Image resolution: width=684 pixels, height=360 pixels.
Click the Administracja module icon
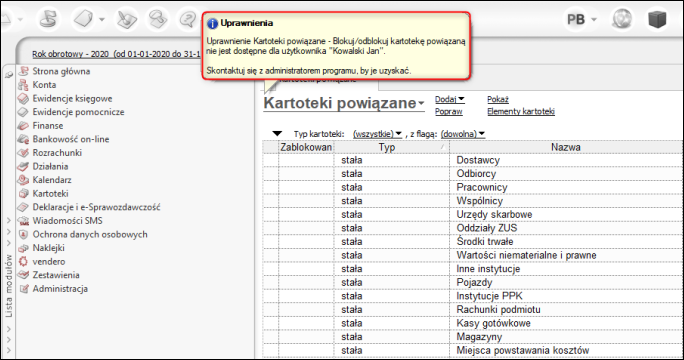[x=23, y=288]
